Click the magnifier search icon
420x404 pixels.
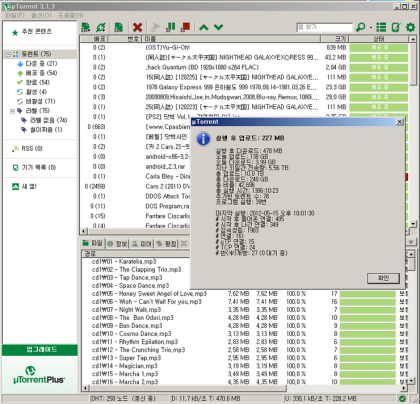coord(361,27)
